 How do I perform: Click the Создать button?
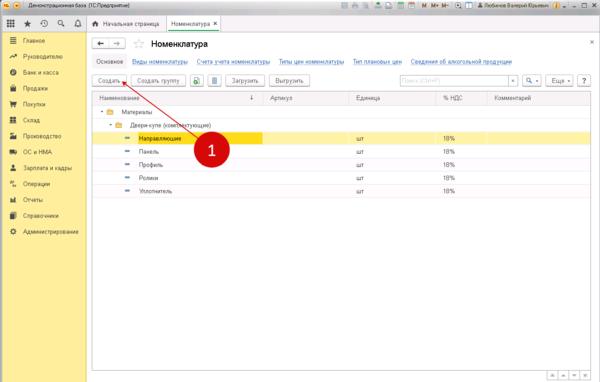coord(109,81)
